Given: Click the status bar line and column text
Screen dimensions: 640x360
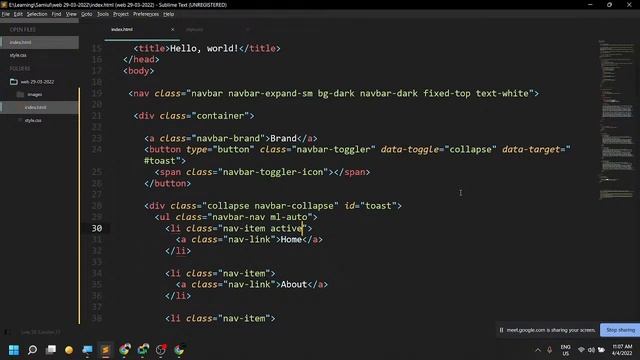Looking at the screenshot, I should tap(40, 332).
